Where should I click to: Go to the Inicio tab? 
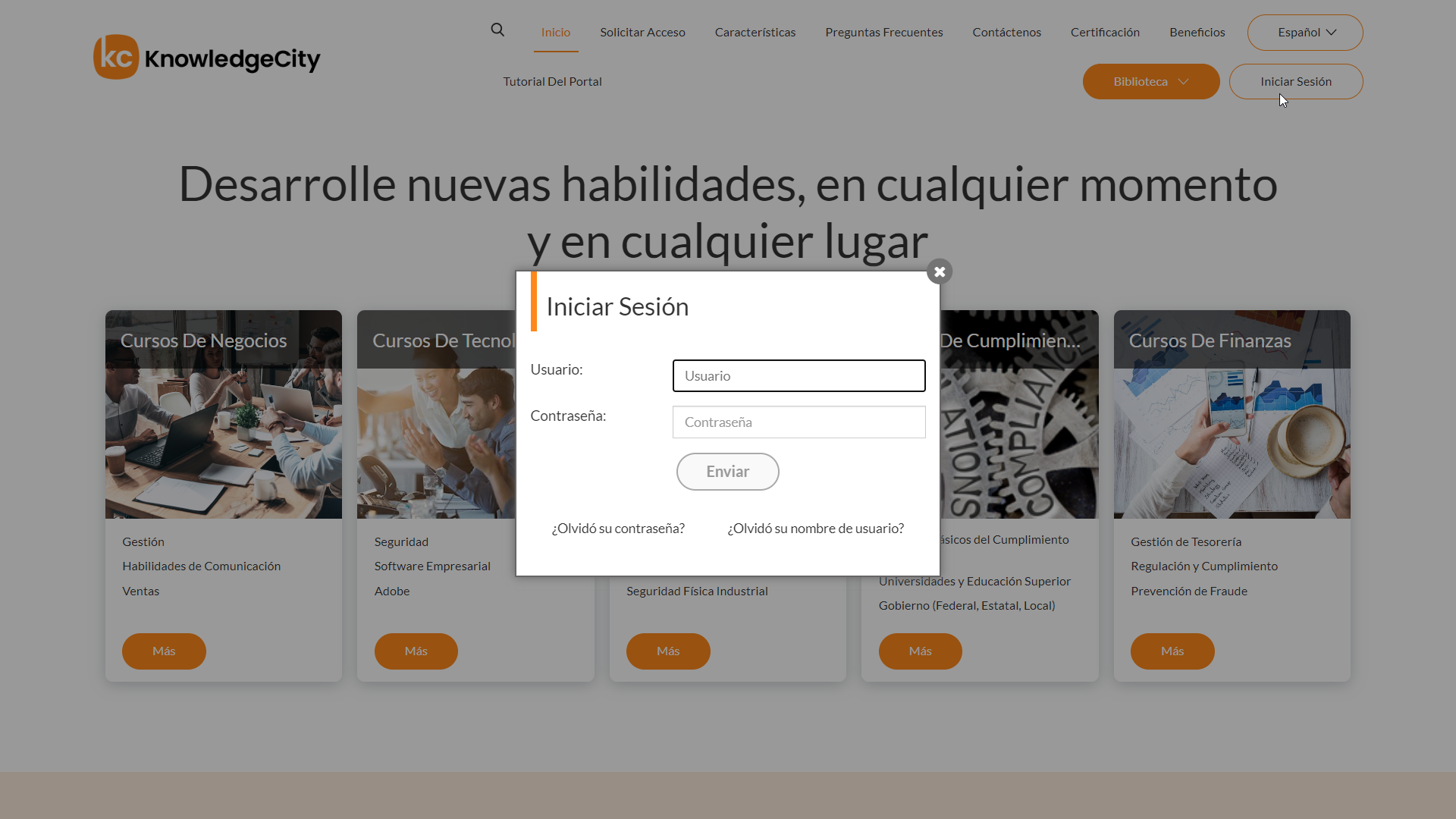point(556,32)
